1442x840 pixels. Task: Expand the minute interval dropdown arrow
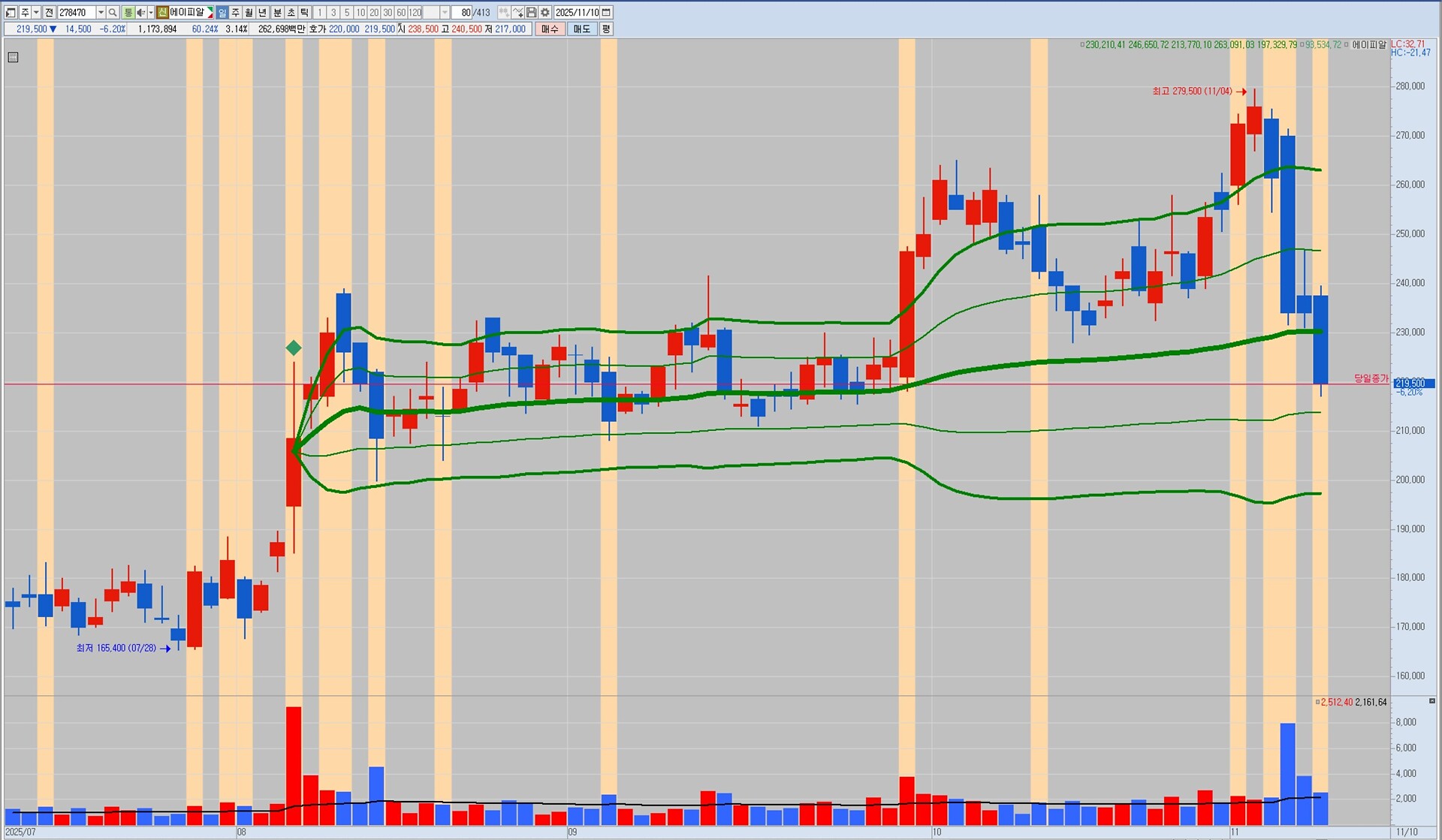445,13
